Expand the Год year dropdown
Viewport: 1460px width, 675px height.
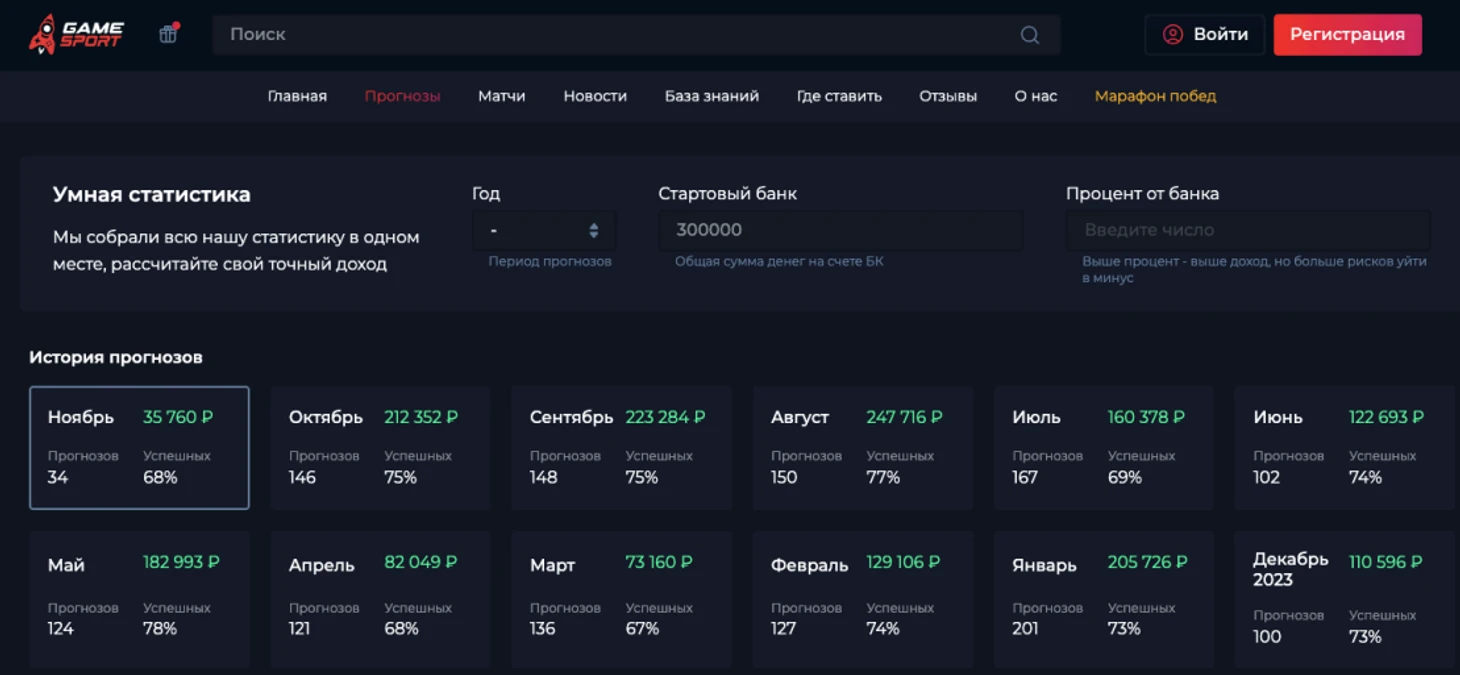[541, 230]
